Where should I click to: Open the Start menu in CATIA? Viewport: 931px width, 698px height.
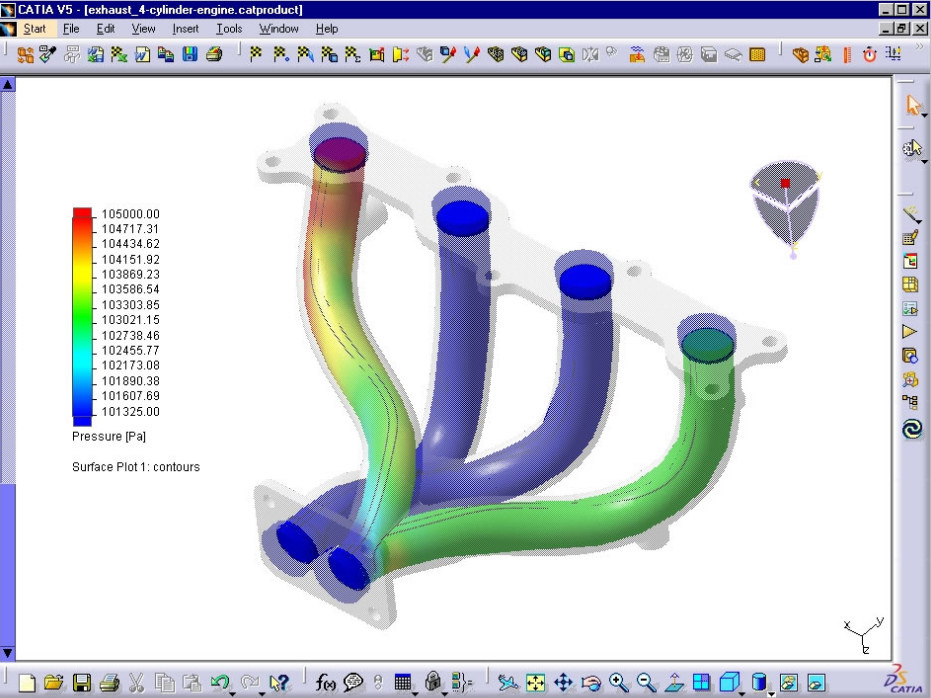[x=34, y=28]
